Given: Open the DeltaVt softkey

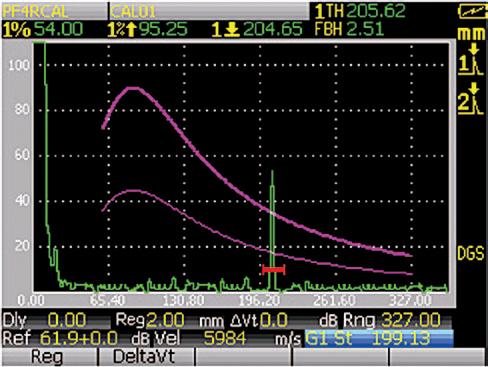Looking at the screenshot, I should click(x=144, y=357).
